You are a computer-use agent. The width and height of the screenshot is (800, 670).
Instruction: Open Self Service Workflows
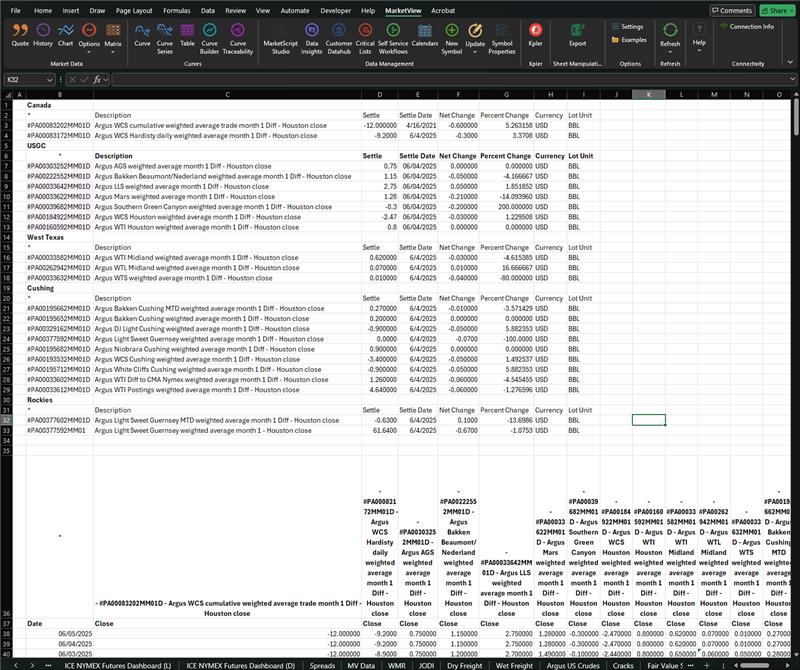click(x=393, y=39)
